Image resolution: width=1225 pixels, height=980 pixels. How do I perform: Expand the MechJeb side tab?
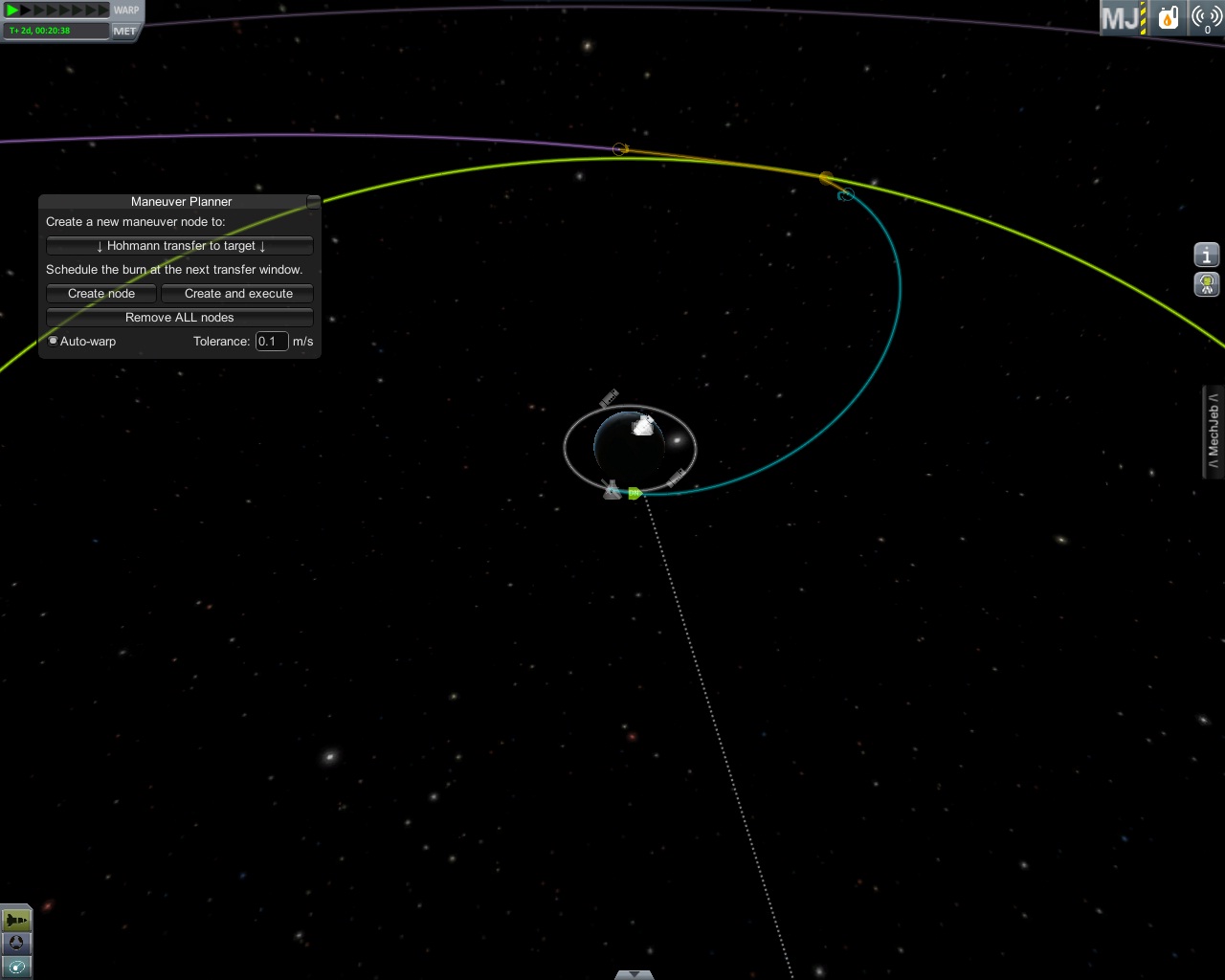click(x=1213, y=431)
